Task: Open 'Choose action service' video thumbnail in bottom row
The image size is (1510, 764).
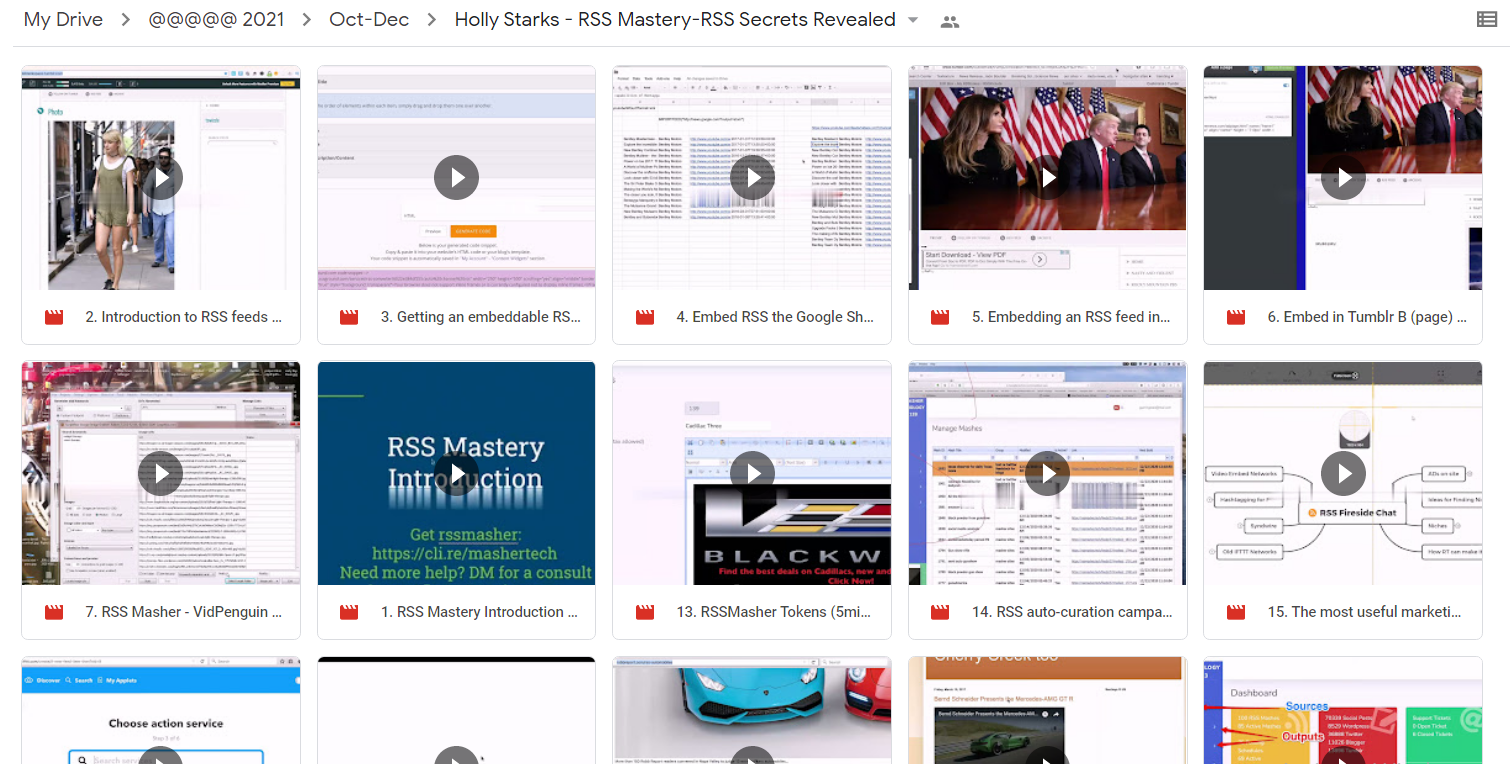Action: (161, 710)
